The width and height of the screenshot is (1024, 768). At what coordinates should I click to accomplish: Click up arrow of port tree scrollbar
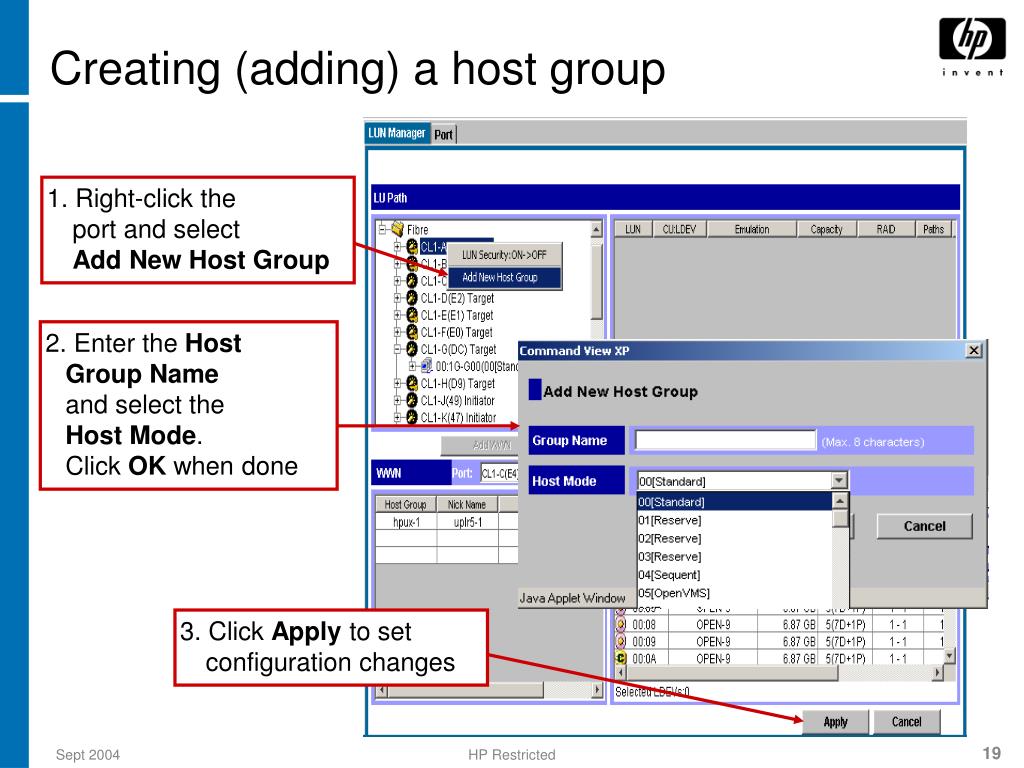(596, 229)
